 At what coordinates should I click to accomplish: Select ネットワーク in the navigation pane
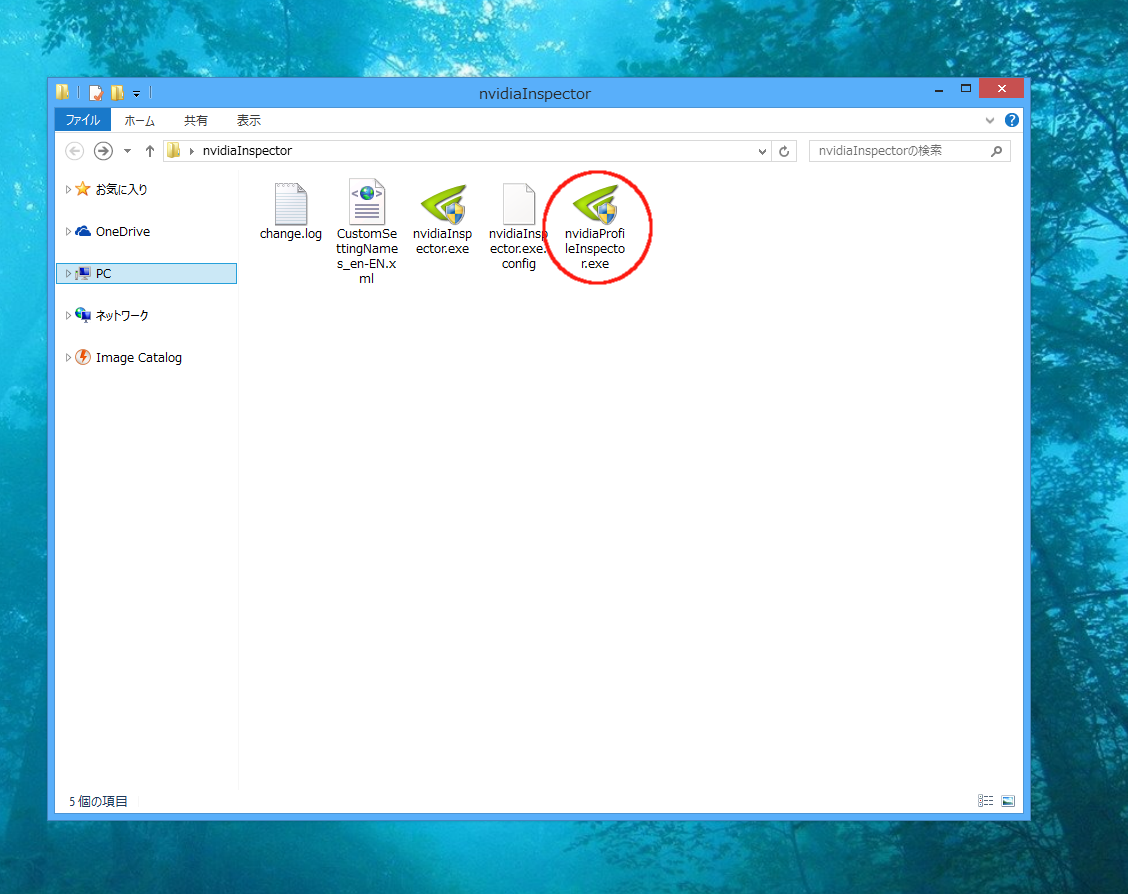122,316
